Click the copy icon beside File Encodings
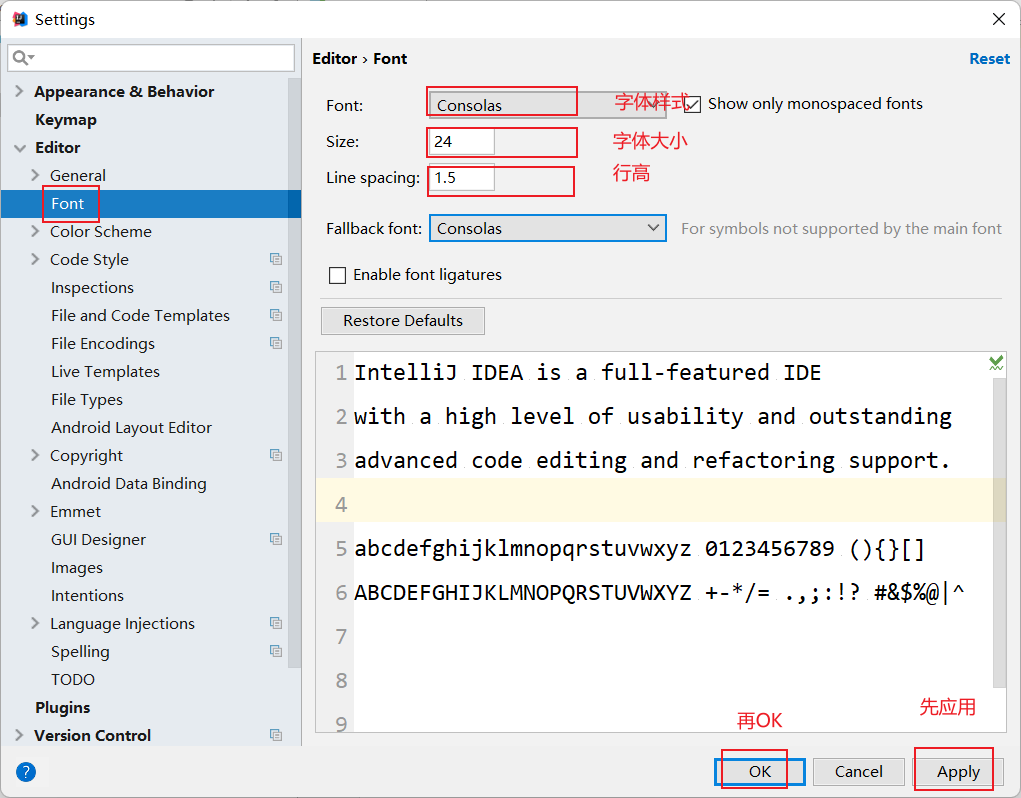This screenshot has height=798, width=1021. [276, 343]
